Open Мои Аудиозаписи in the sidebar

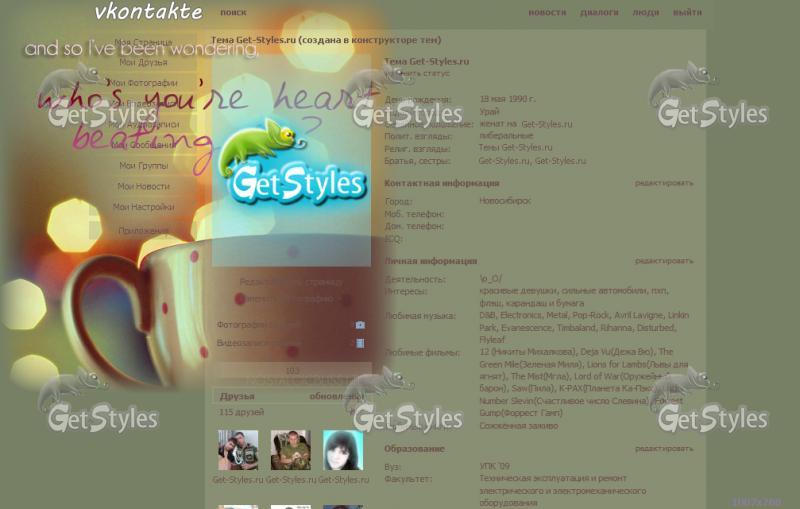tap(143, 124)
